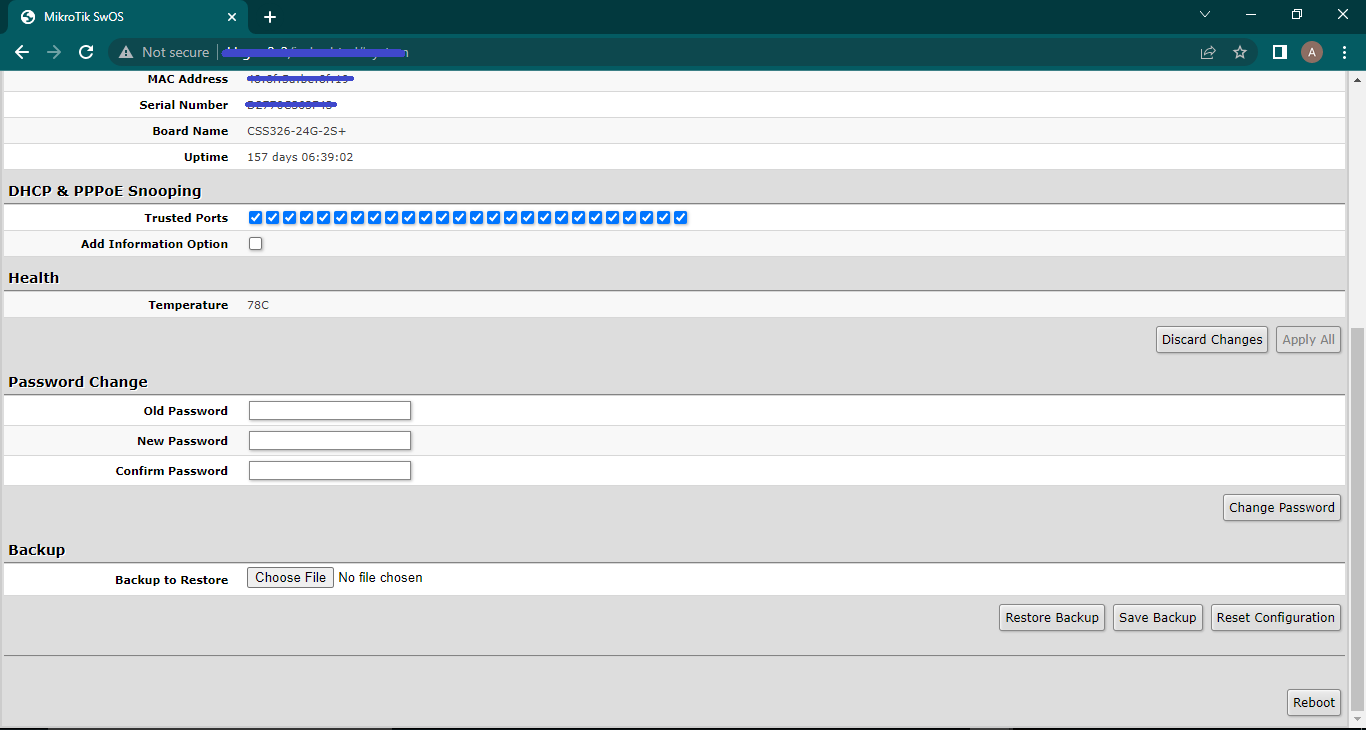Uncheck the last Trusted Ports checkbox

pyautogui.click(x=680, y=218)
